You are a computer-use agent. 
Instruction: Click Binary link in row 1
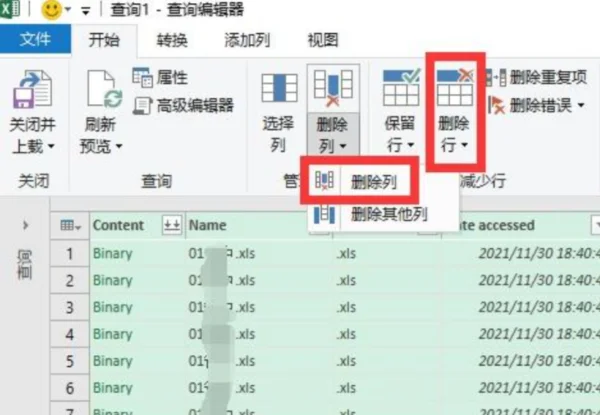click(112, 254)
